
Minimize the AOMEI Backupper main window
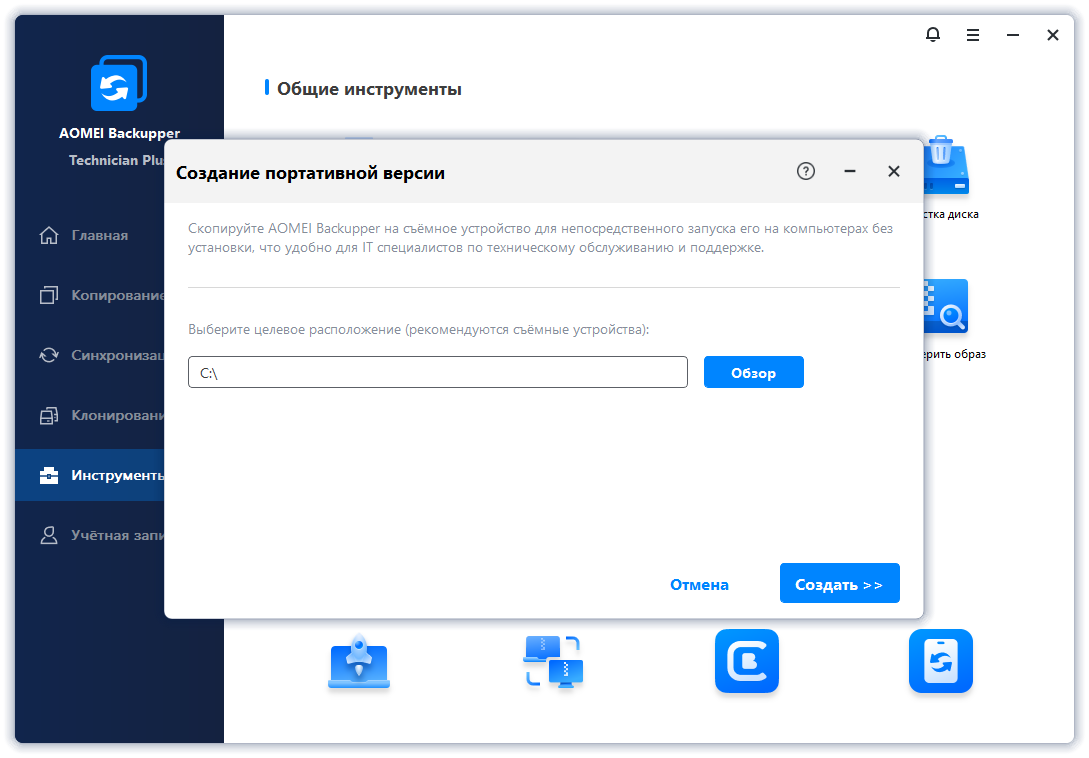[x=1013, y=35]
